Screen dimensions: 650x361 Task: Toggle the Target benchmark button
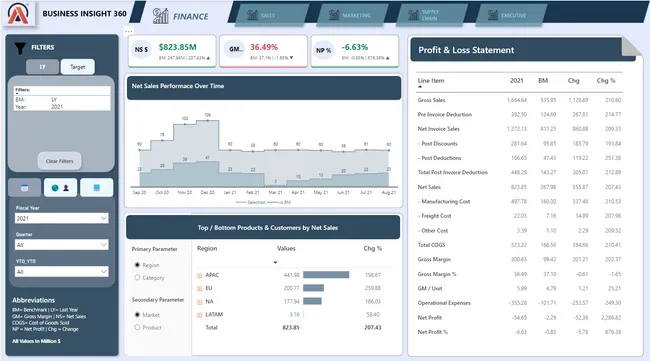(78, 67)
